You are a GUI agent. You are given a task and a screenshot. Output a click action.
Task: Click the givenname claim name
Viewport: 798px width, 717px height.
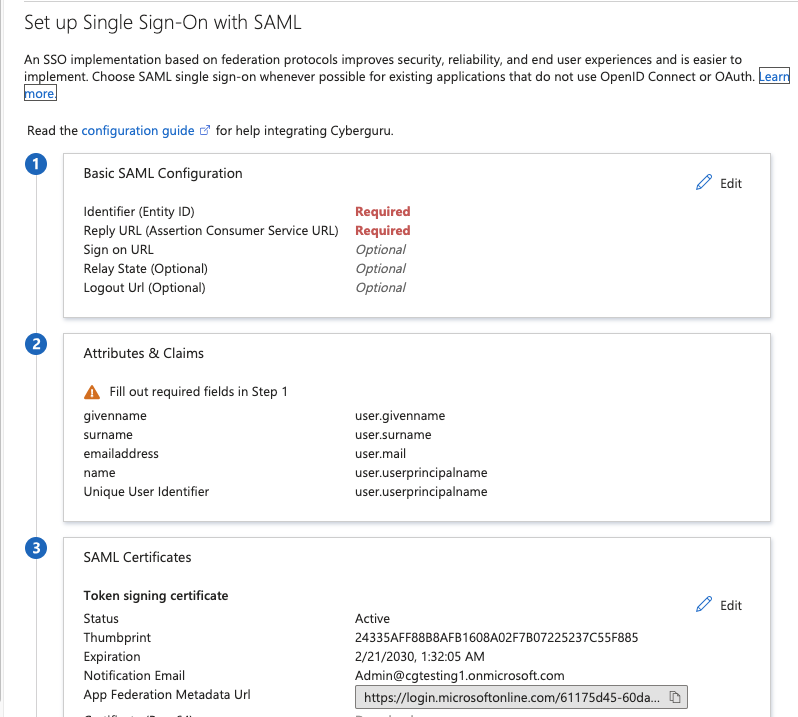point(115,416)
